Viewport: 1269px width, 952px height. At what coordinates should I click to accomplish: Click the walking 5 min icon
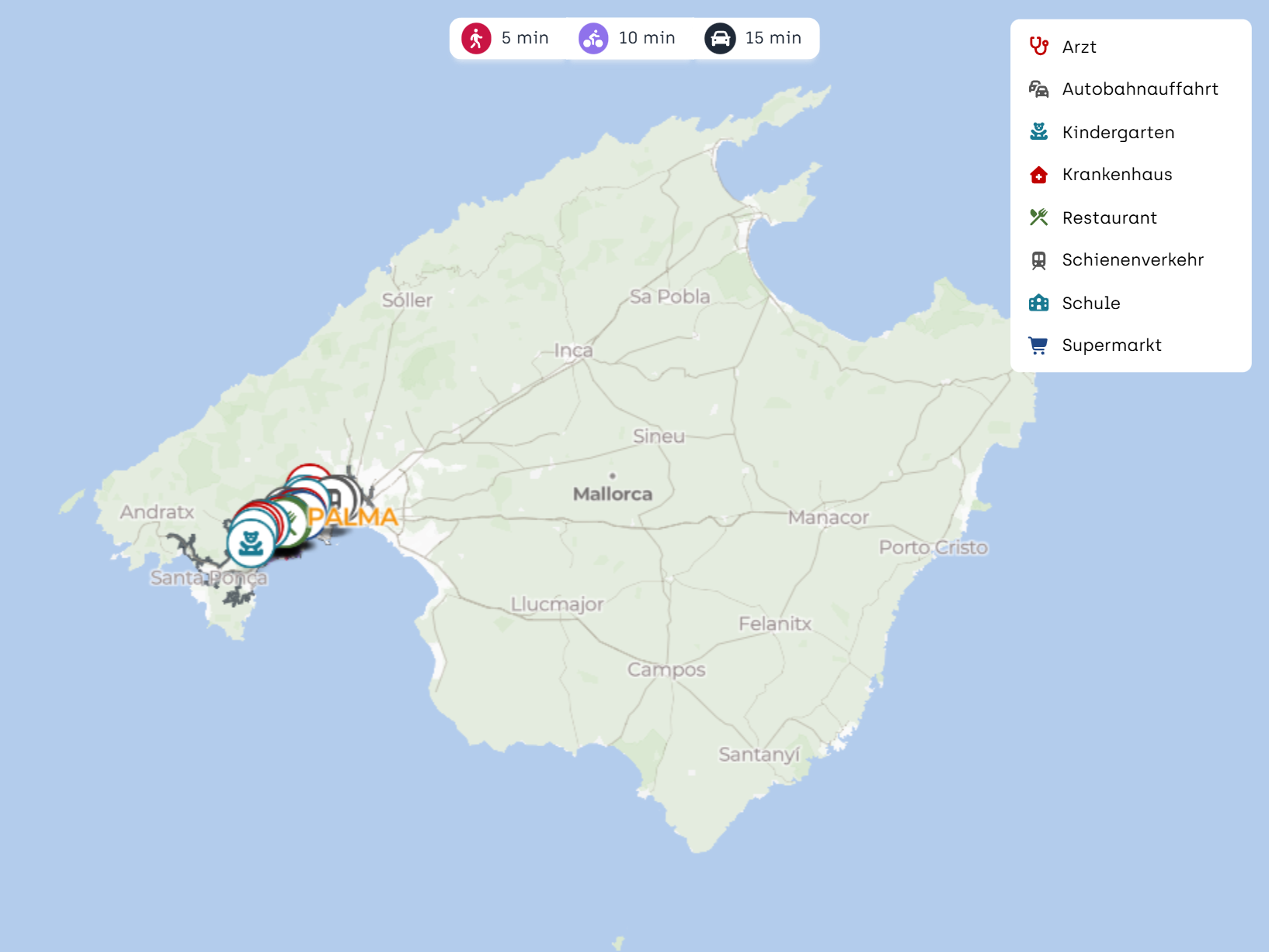click(x=476, y=38)
